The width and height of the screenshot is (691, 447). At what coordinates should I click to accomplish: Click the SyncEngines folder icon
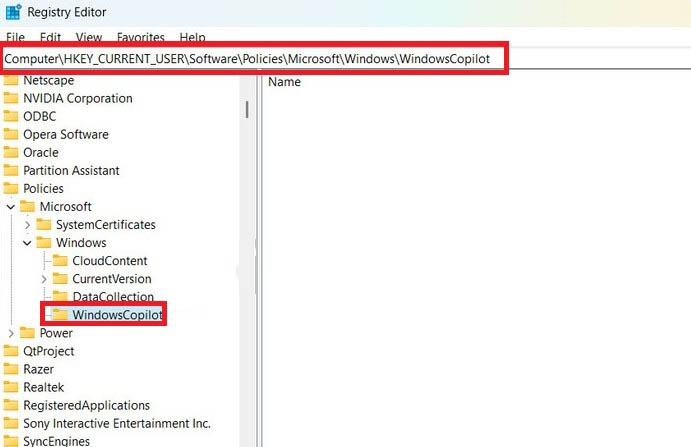(11, 441)
